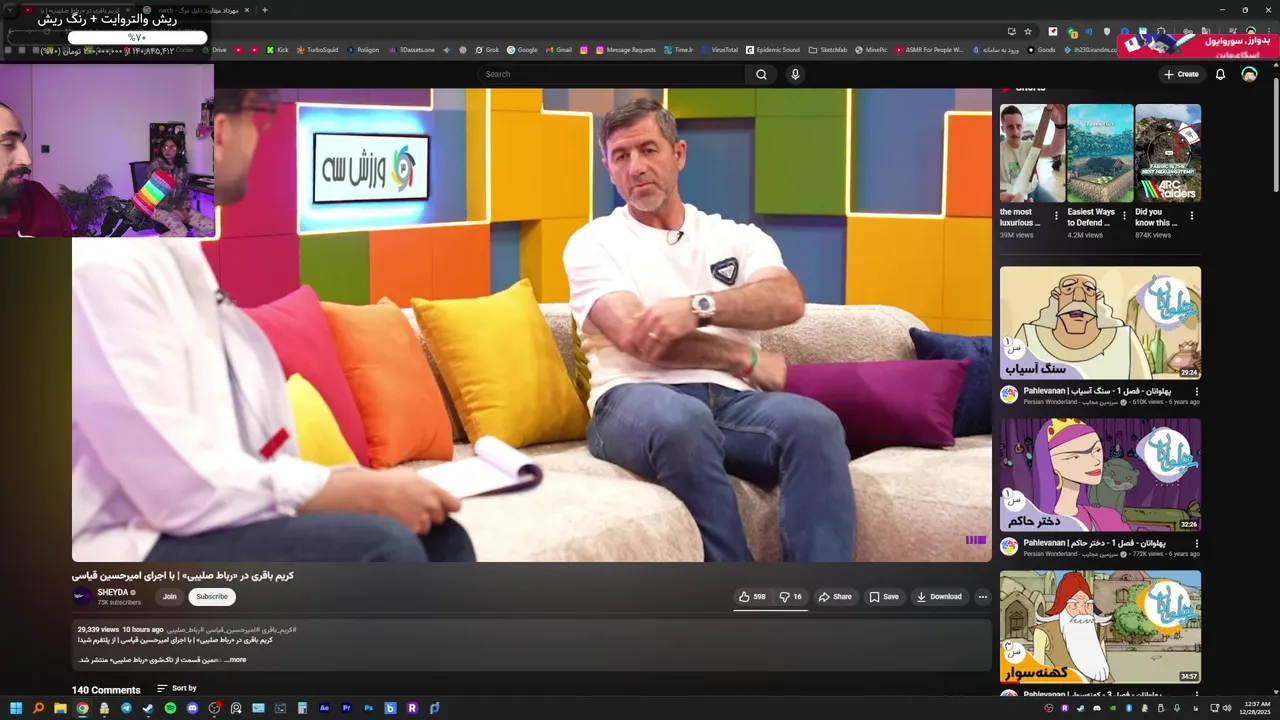Open options for 'Easiest Ways to Defend' short
1280x720 pixels.
click(1123, 215)
